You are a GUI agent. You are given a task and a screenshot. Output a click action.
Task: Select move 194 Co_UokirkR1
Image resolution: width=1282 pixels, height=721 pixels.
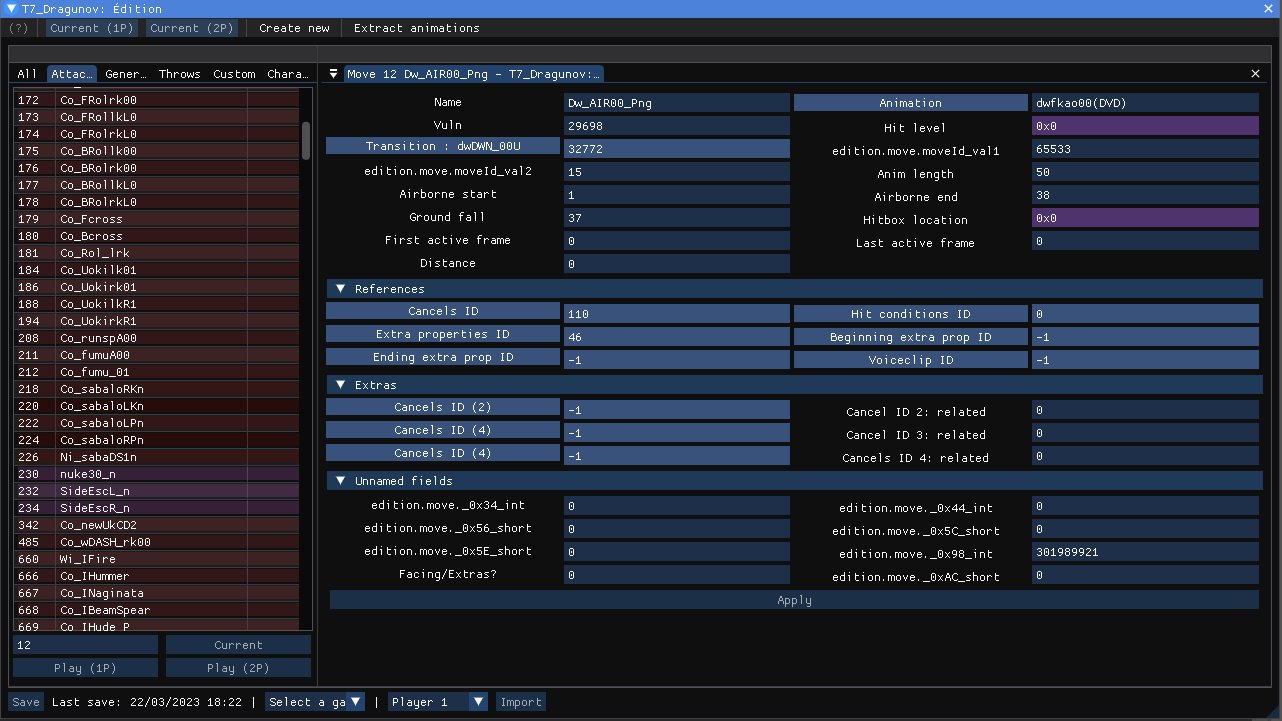156,321
